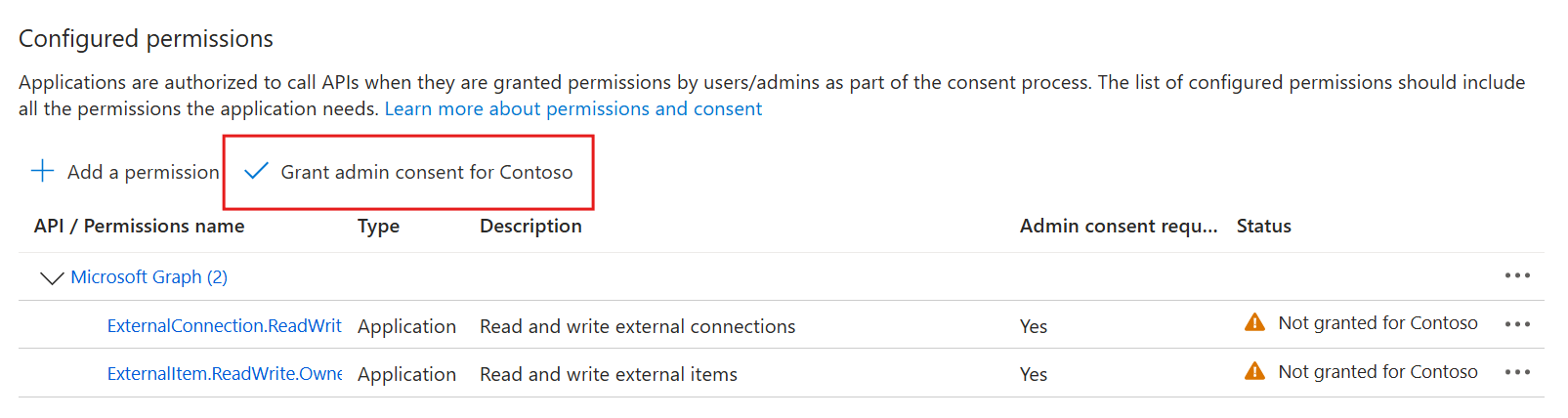
Task: Open the Microsoft Graph row ellipsis menu
Action: 1516,276
